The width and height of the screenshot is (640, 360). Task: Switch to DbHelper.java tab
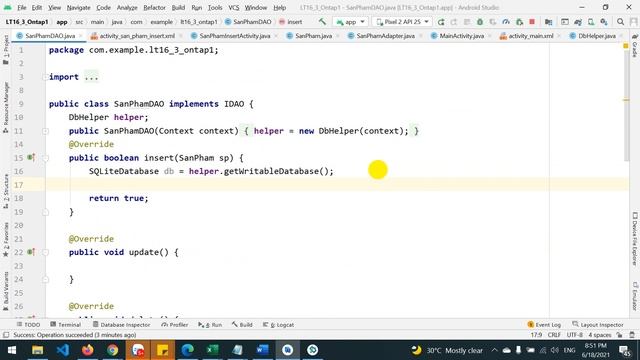click(x=597, y=36)
